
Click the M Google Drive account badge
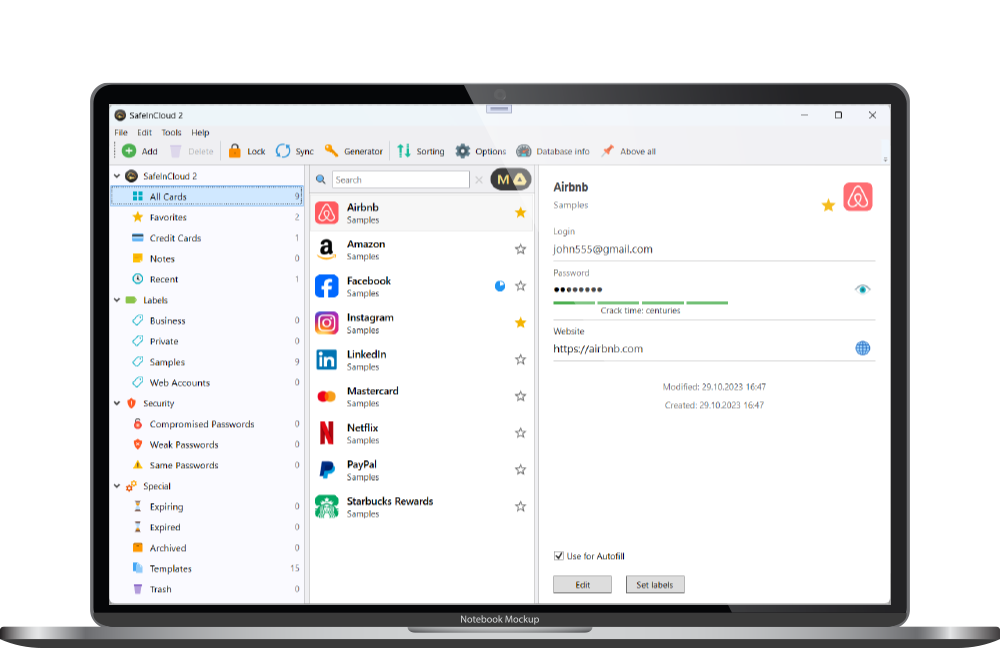click(510, 180)
